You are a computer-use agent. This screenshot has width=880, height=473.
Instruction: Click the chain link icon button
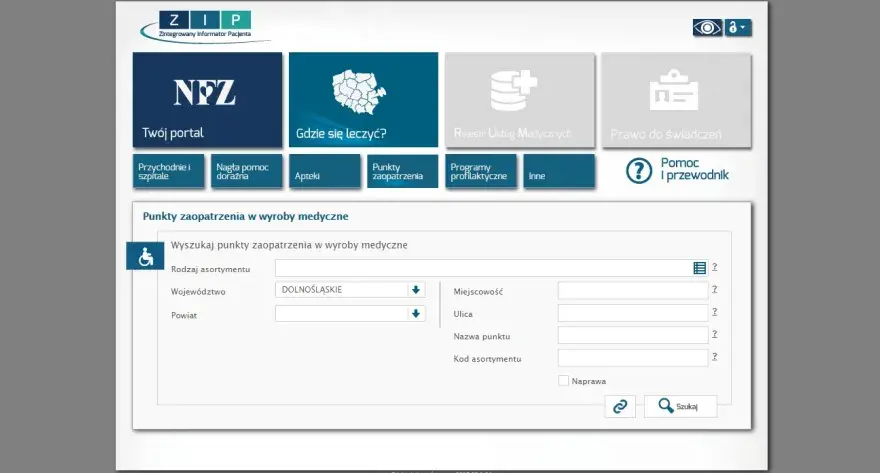(x=620, y=406)
